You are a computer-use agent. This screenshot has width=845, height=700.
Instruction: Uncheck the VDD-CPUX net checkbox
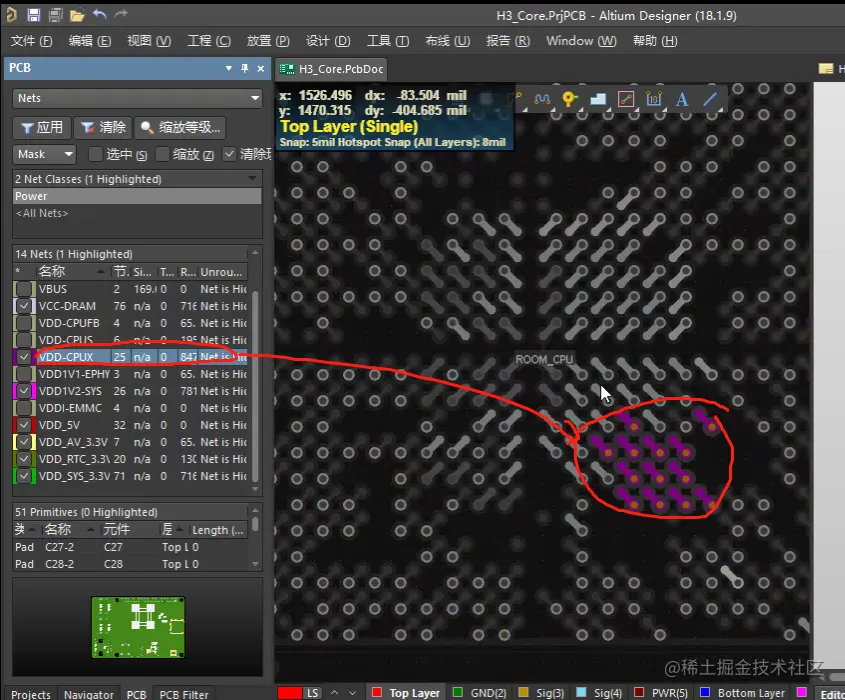[x=24, y=357]
